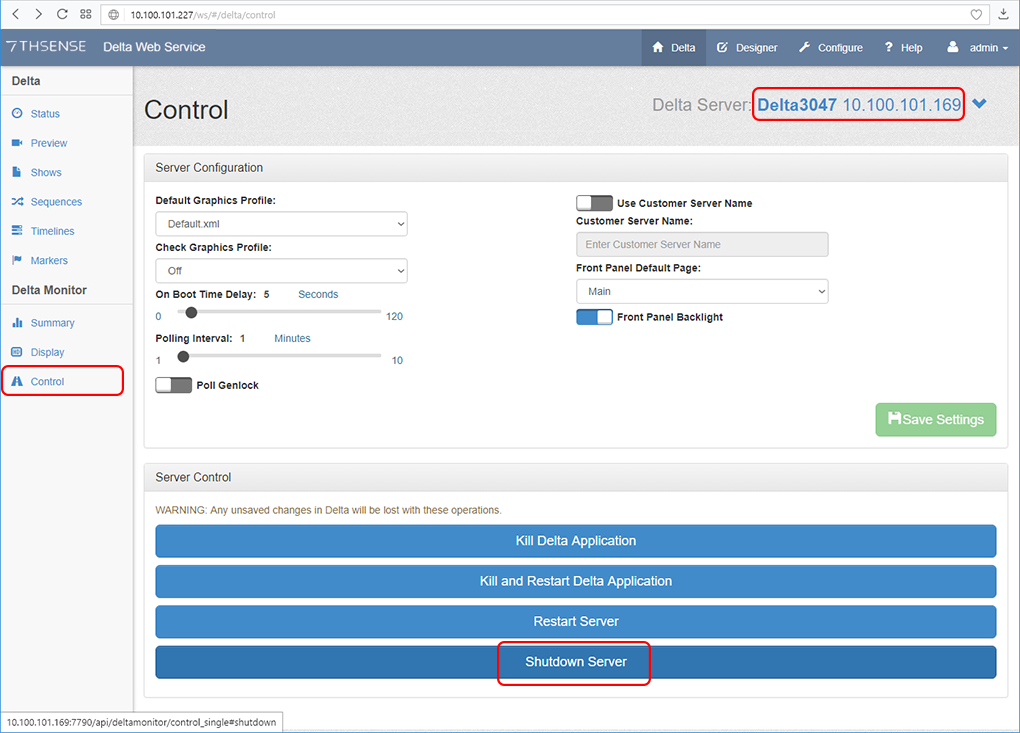Reload the page with the refresh icon
Screen dimensions: 1020x733
(62, 14)
